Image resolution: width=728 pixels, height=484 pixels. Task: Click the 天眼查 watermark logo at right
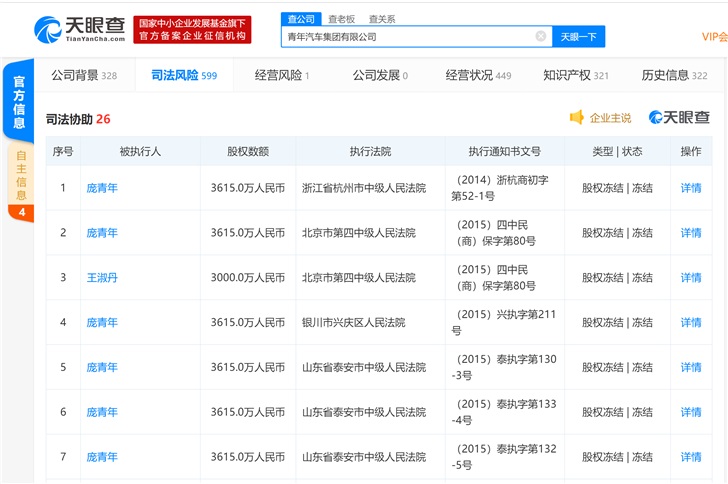(679, 118)
